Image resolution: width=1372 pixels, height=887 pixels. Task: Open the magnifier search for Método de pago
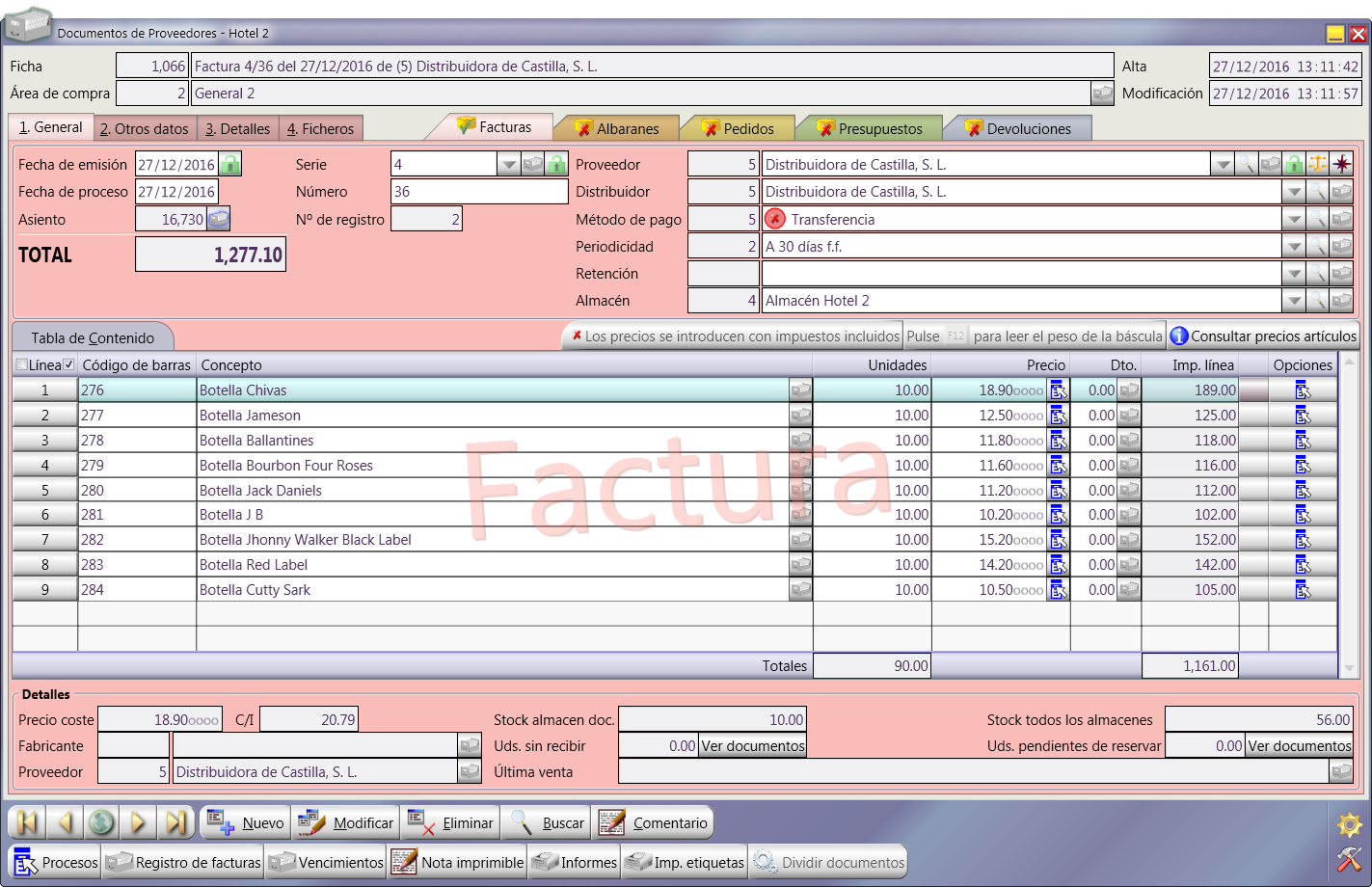(x=1318, y=220)
